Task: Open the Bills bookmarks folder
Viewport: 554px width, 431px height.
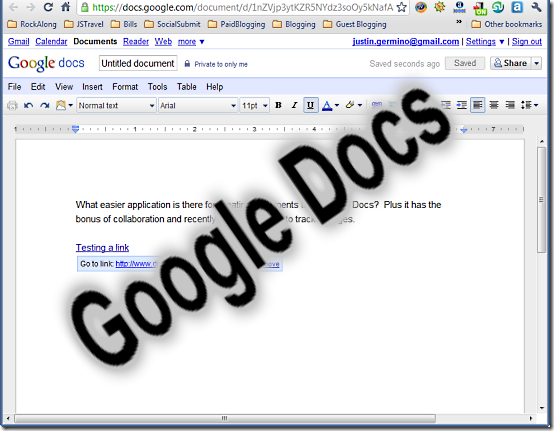Action: pos(124,24)
